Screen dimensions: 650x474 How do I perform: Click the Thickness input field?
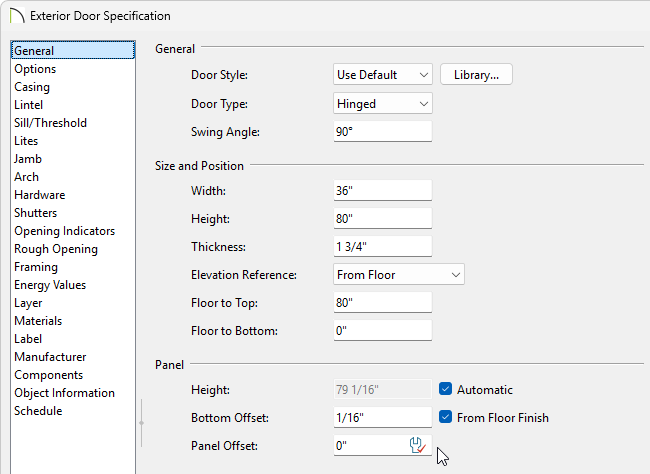click(x=383, y=246)
